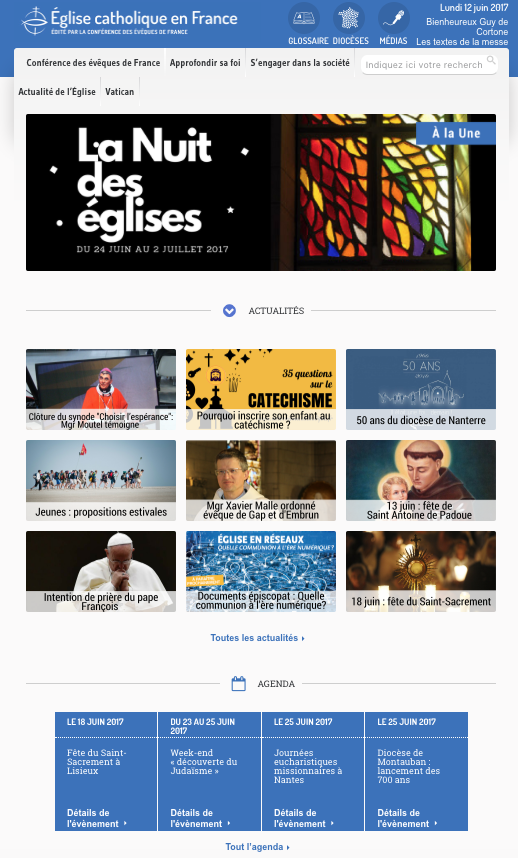The image size is (518, 858).
Task: Open the Médias microphone icon
Action: click(394, 19)
